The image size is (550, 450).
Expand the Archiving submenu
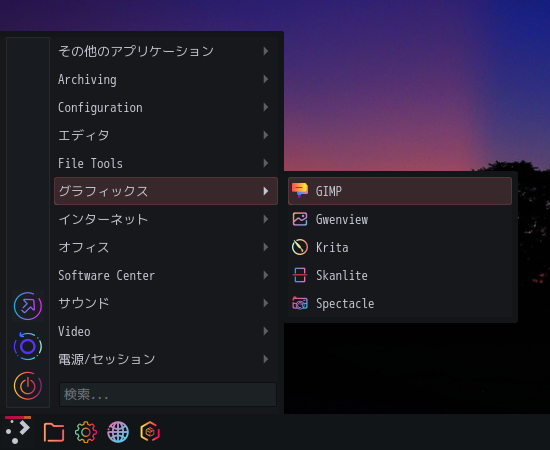point(166,79)
